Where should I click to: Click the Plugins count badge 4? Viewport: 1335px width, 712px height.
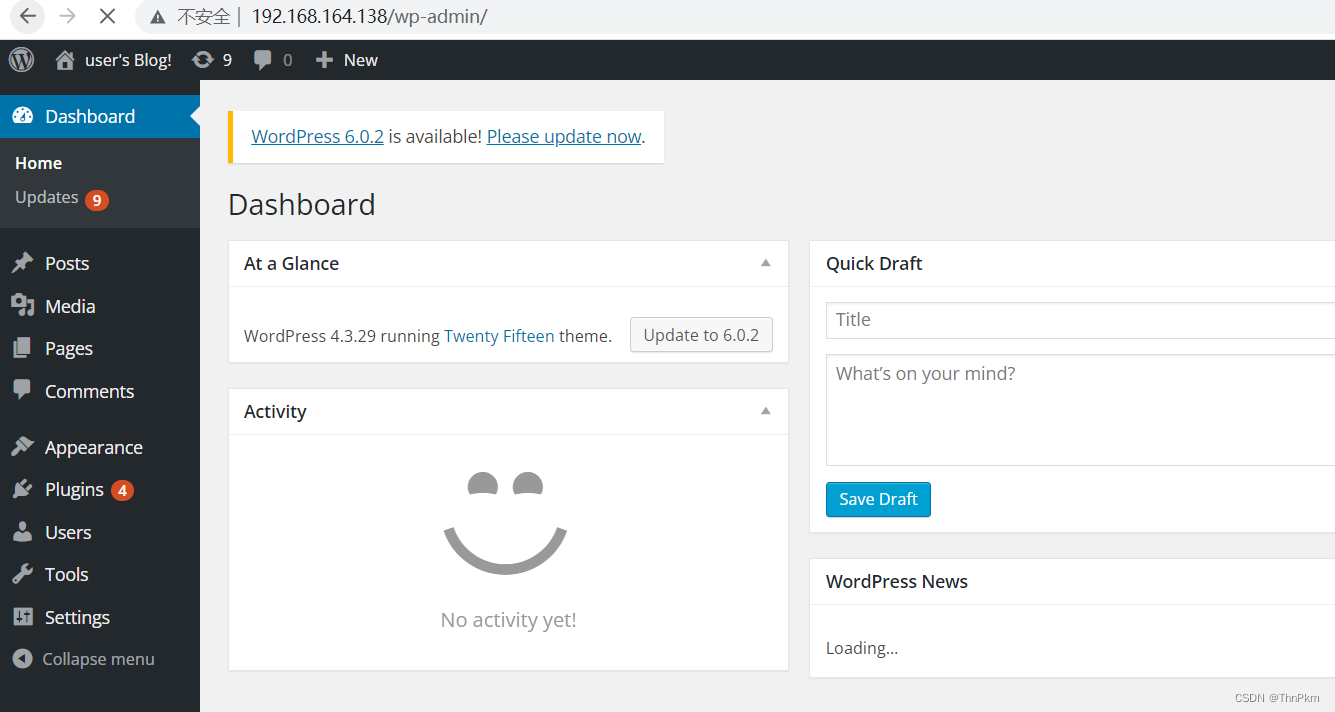pos(122,491)
